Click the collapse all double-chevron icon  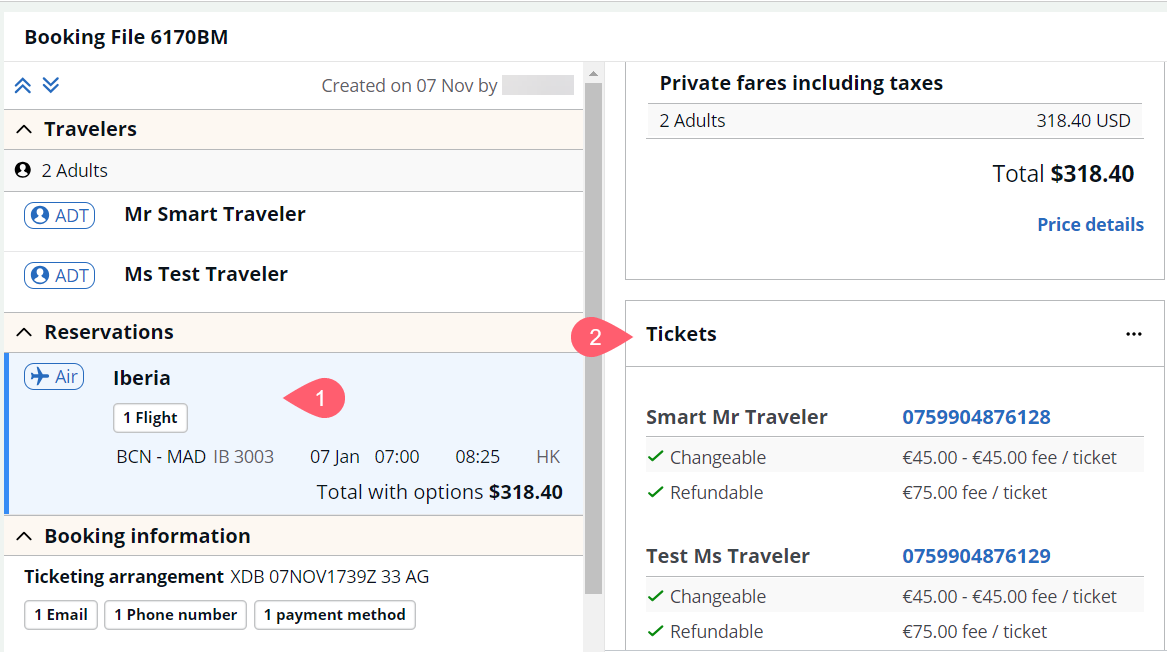point(23,86)
